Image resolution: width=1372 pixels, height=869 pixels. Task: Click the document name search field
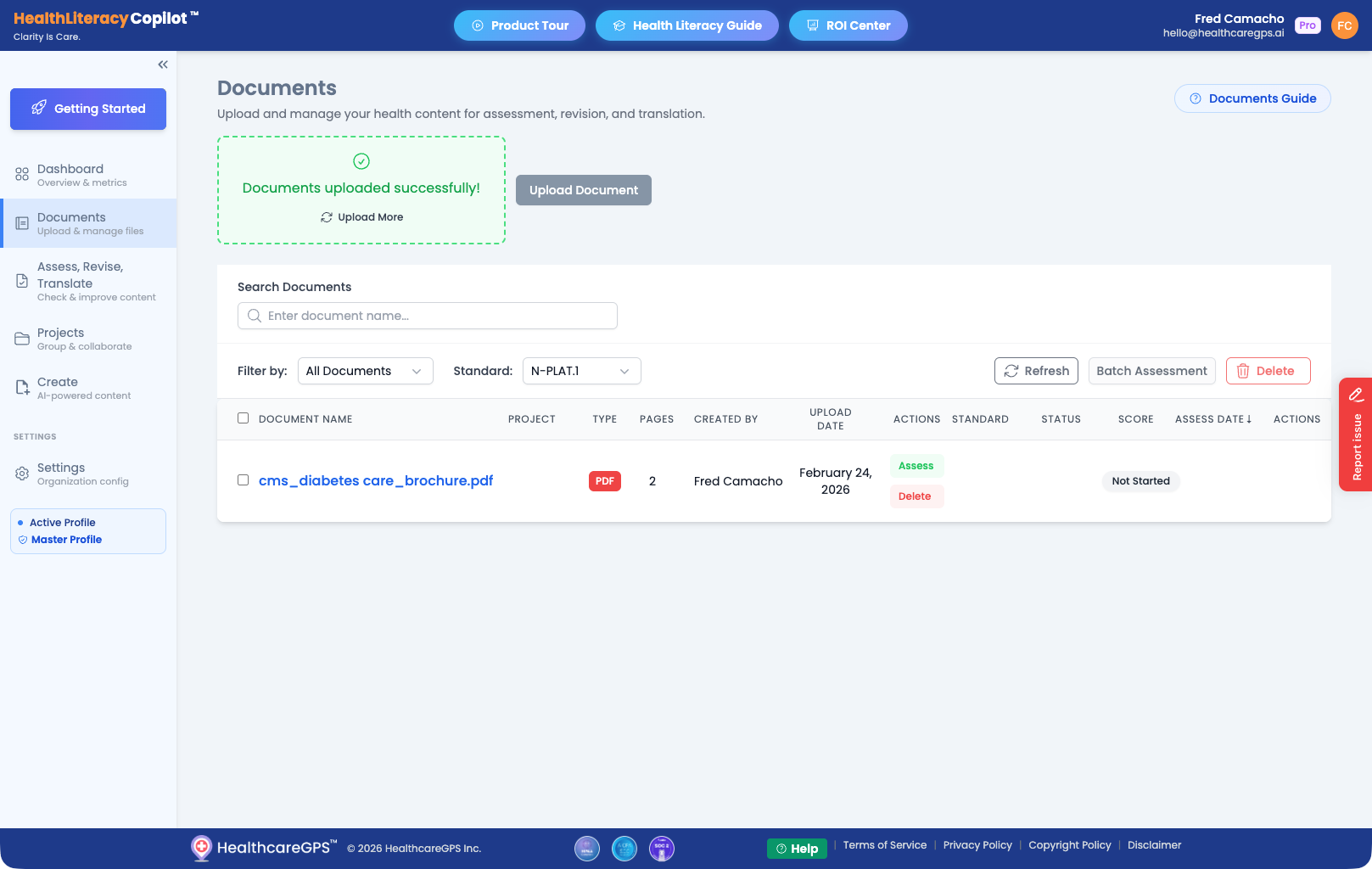(x=427, y=315)
